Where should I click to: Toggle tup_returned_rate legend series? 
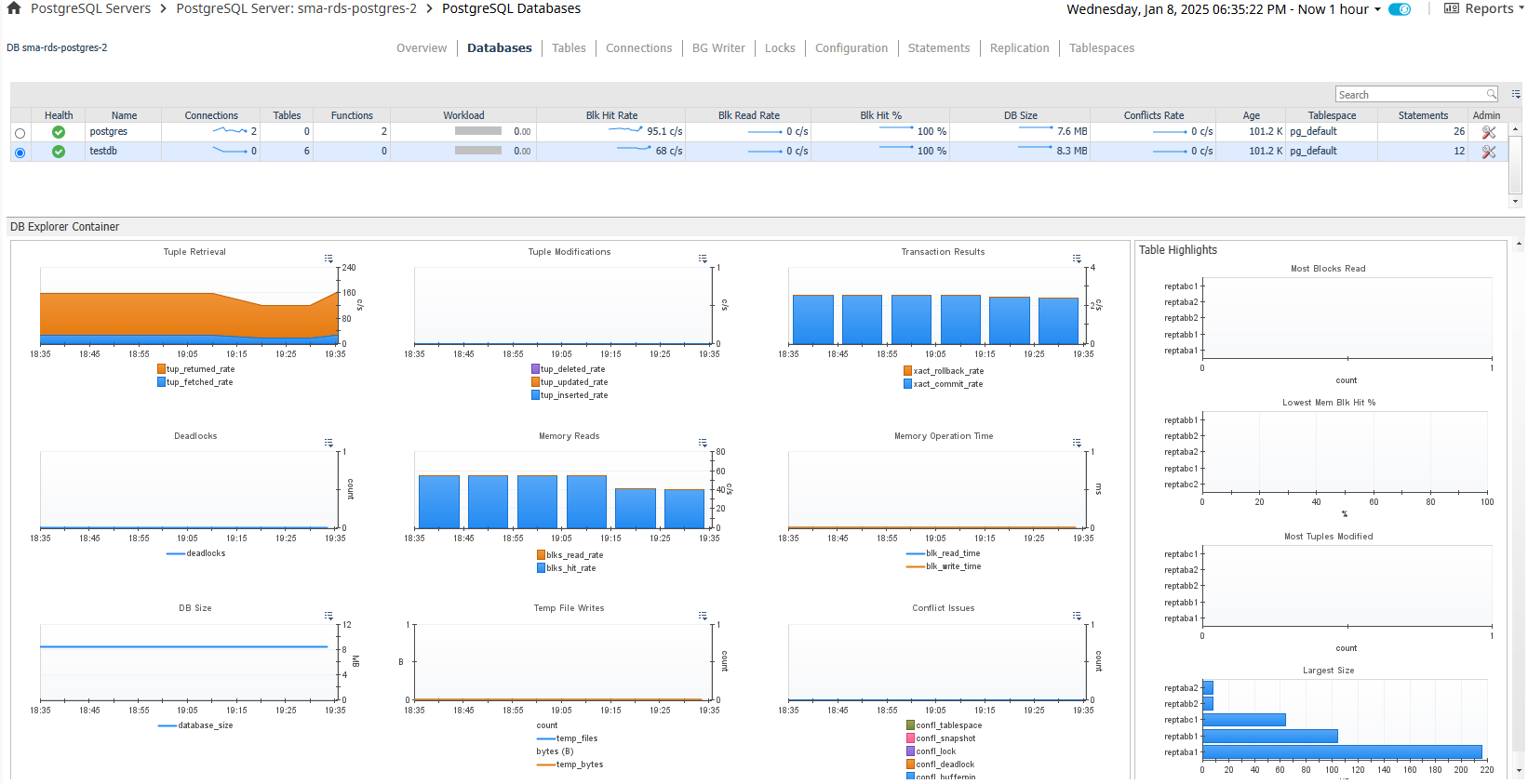pyautogui.click(x=195, y=369)
